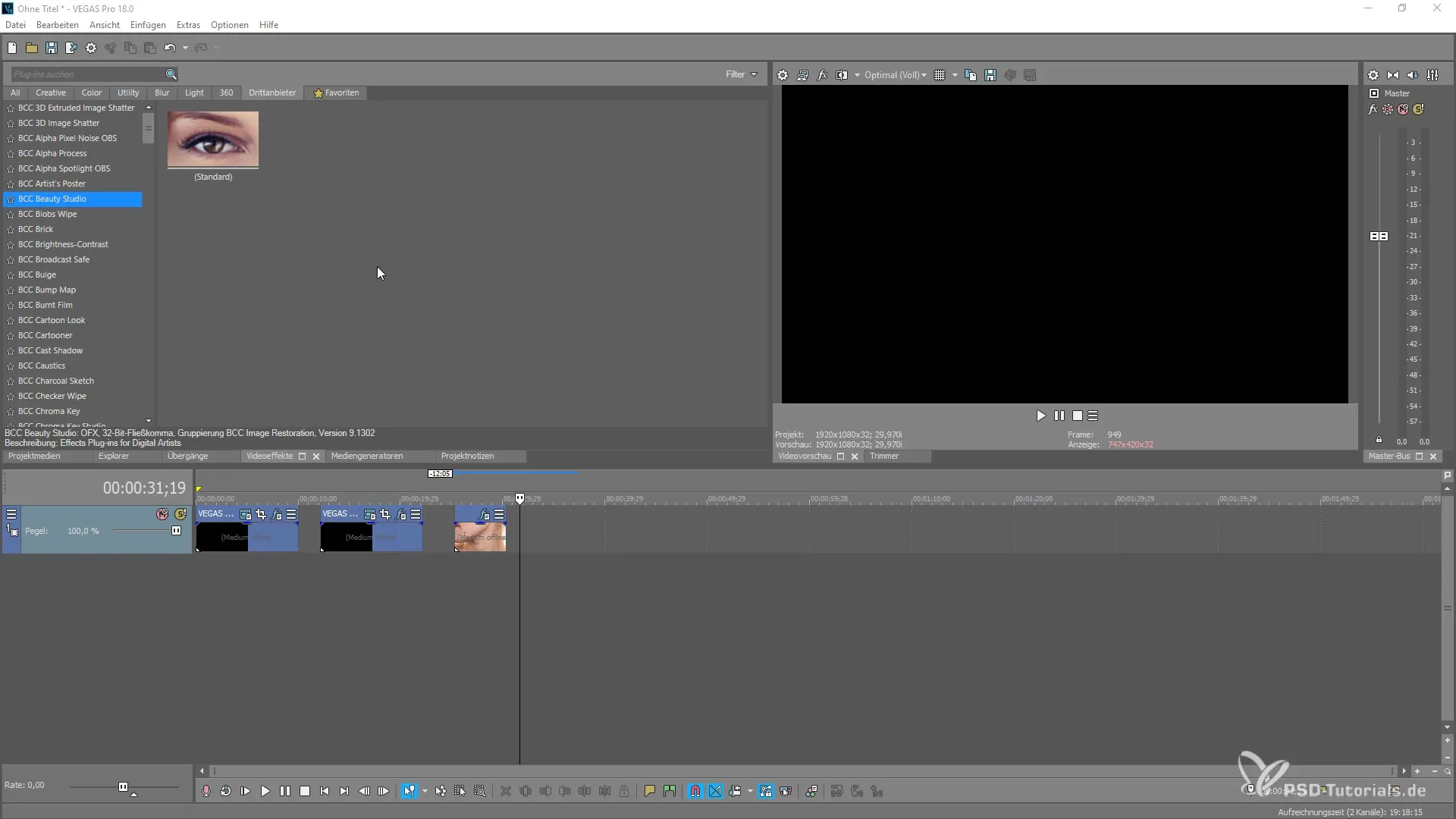Focus the plug-in search field
The width and height of the screenshot is (1456, 819).
(x=87, y=74)
